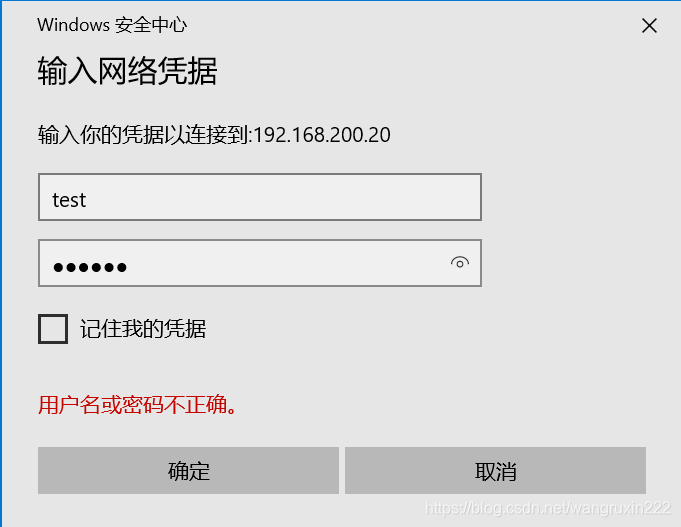Click the 输入网络凭据 heading
This screenshot has width=681, height=527.
[127, 71]
